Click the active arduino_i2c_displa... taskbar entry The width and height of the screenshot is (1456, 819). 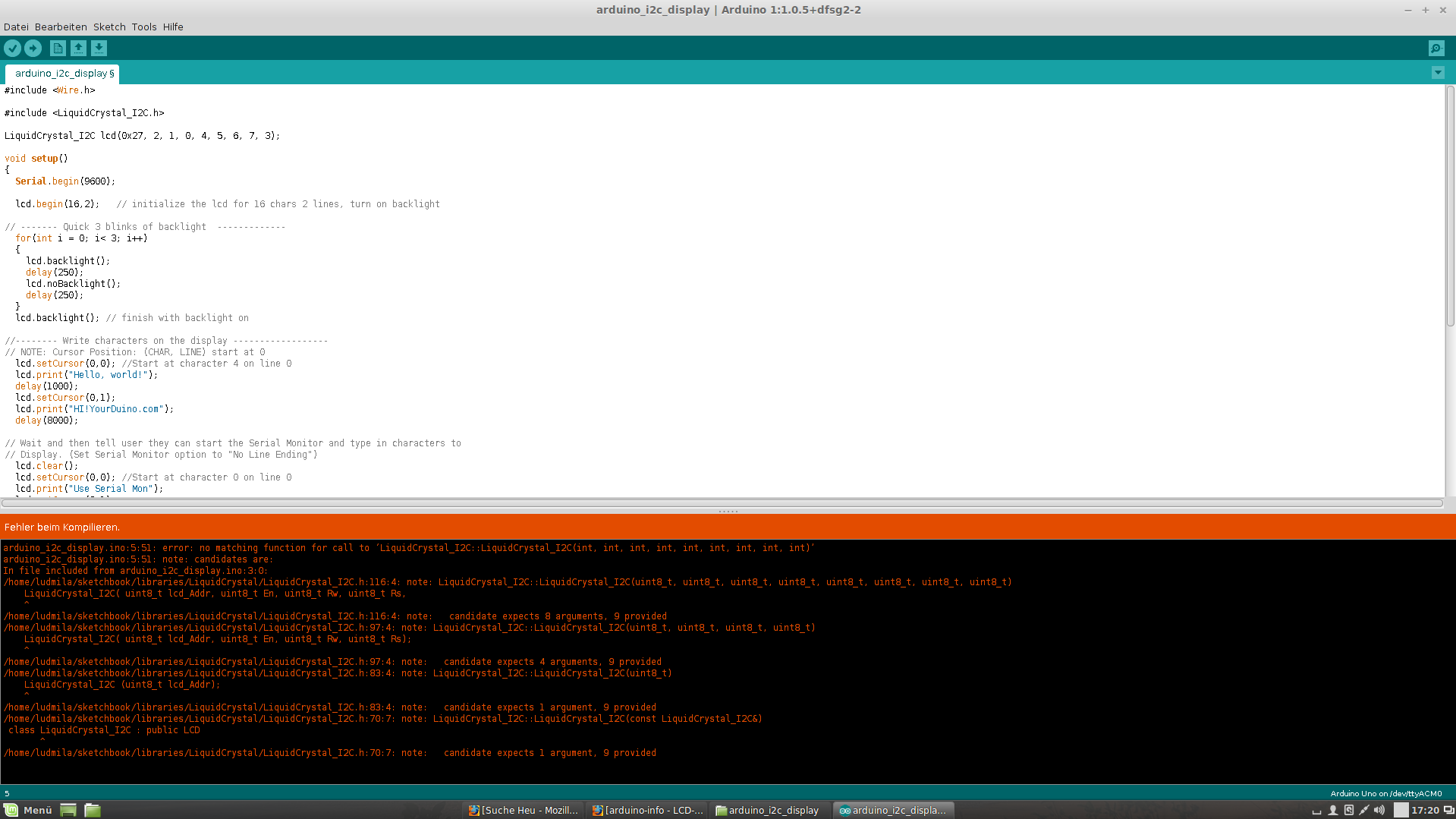[x=893, y=810]
